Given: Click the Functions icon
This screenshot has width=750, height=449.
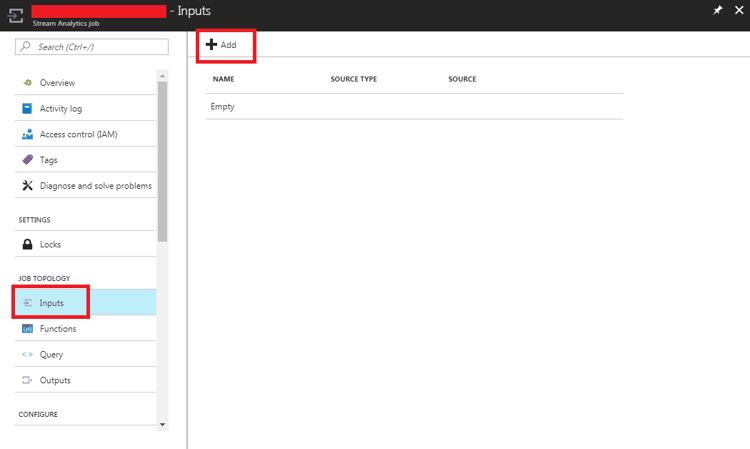Looking at the screenshot, I should tap(27, 329).
